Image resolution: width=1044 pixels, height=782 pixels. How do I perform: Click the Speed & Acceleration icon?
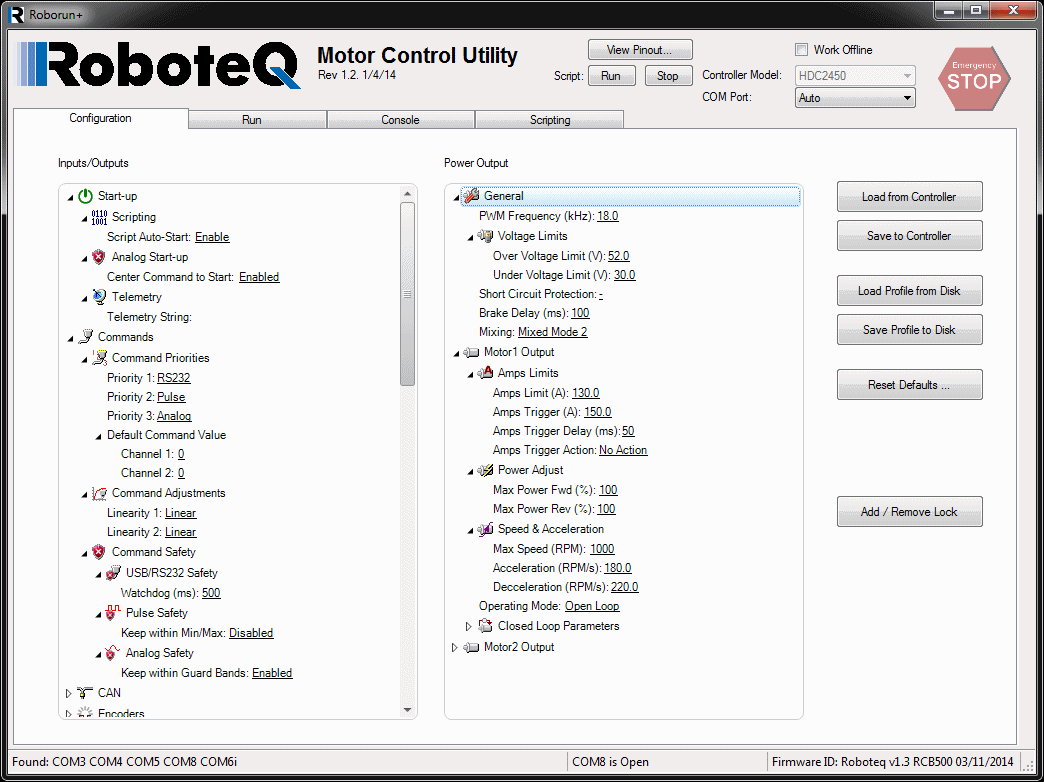tap(485, 529)
